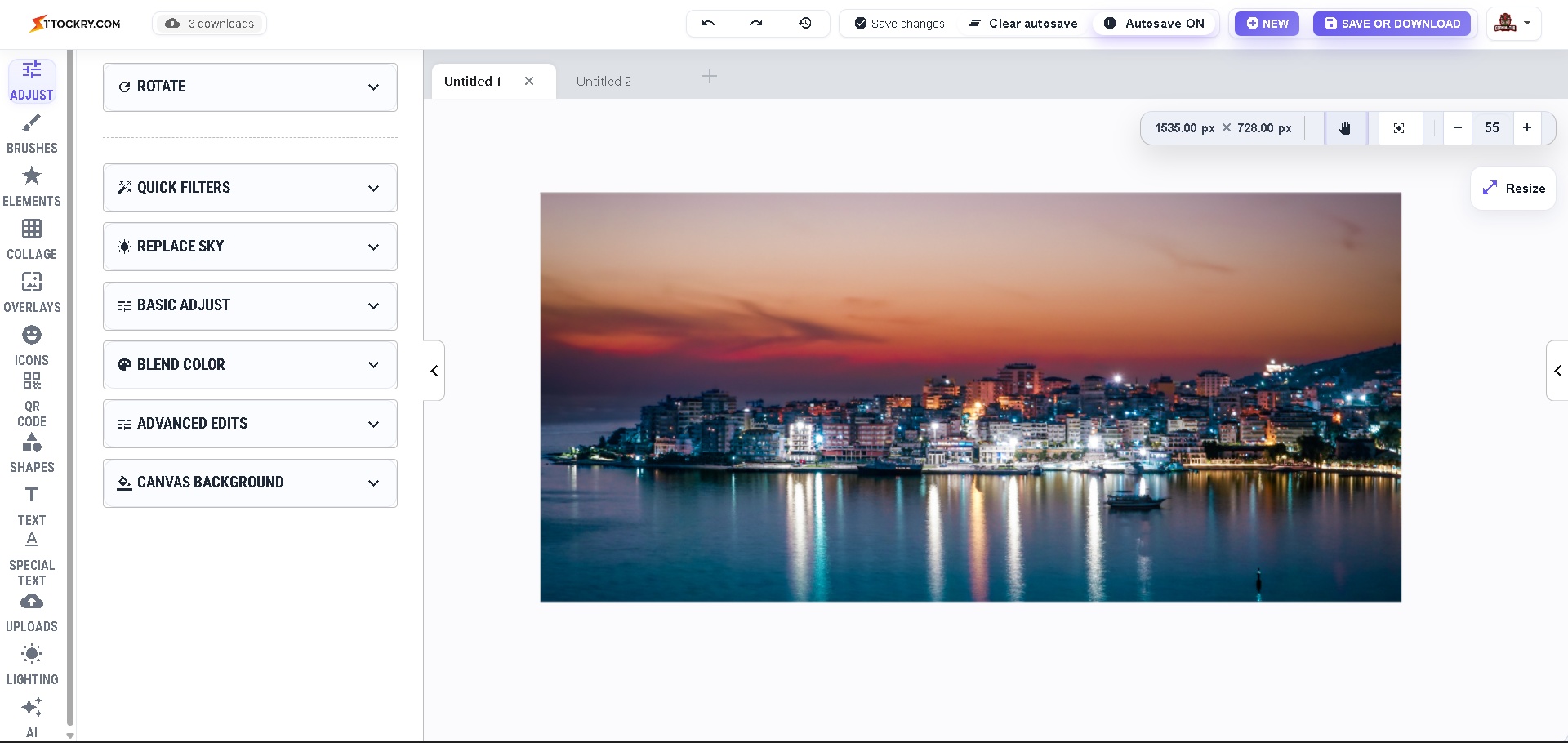Viewport: 1568px width, 743px height.
Task: Open the Brushes tool
Action: tap(32, 134)
